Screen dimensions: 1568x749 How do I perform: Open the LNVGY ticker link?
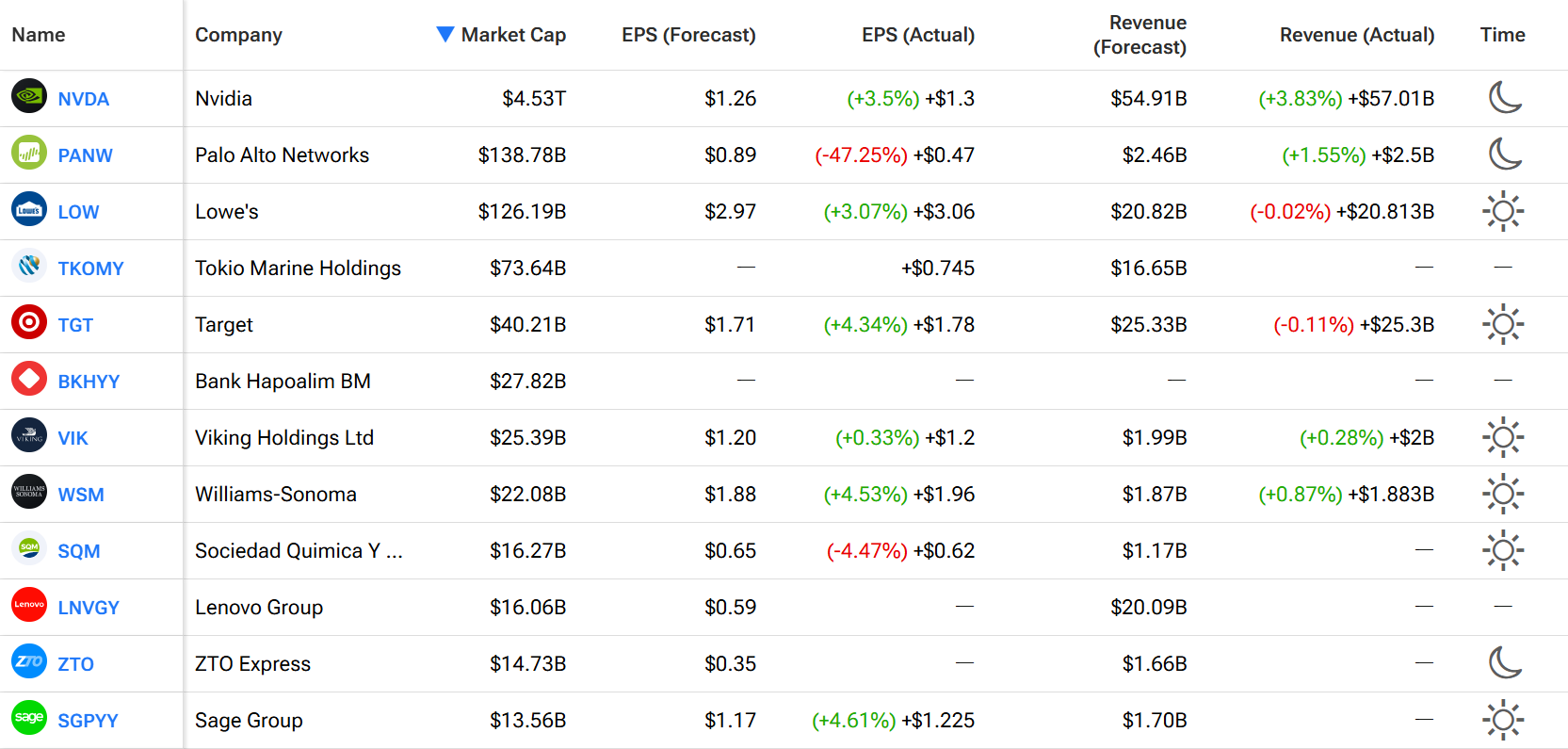point(89,608)
